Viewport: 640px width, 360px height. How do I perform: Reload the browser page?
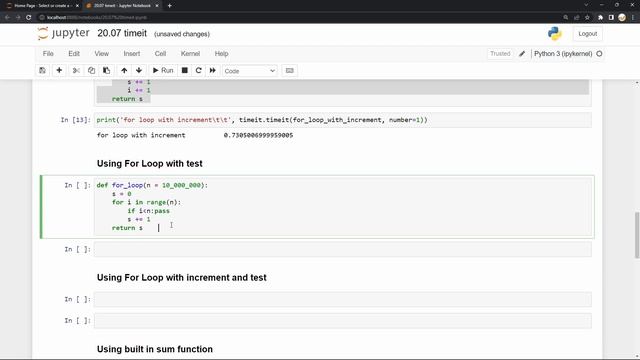(x=29, y=18)
